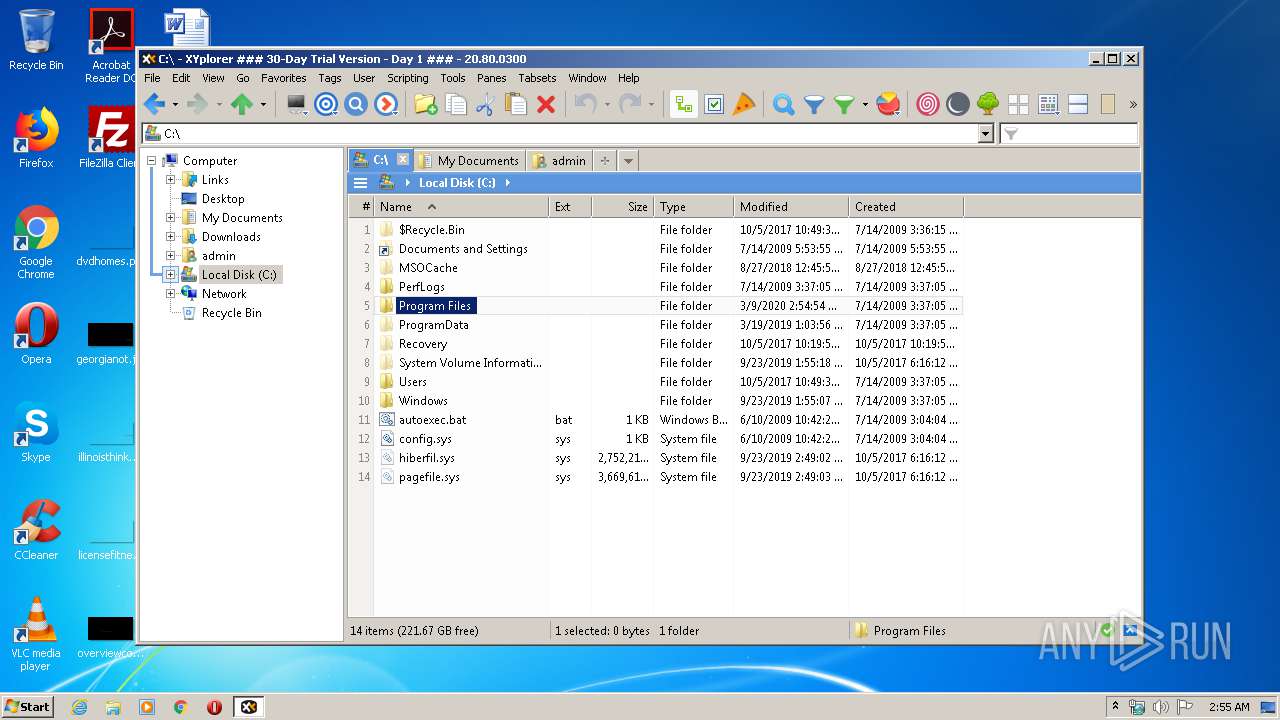The width and height of the screenshot is (1280, 720).
Task: Open the breadcrumb bar hamburger menu
Action: [x=360, y=183]
